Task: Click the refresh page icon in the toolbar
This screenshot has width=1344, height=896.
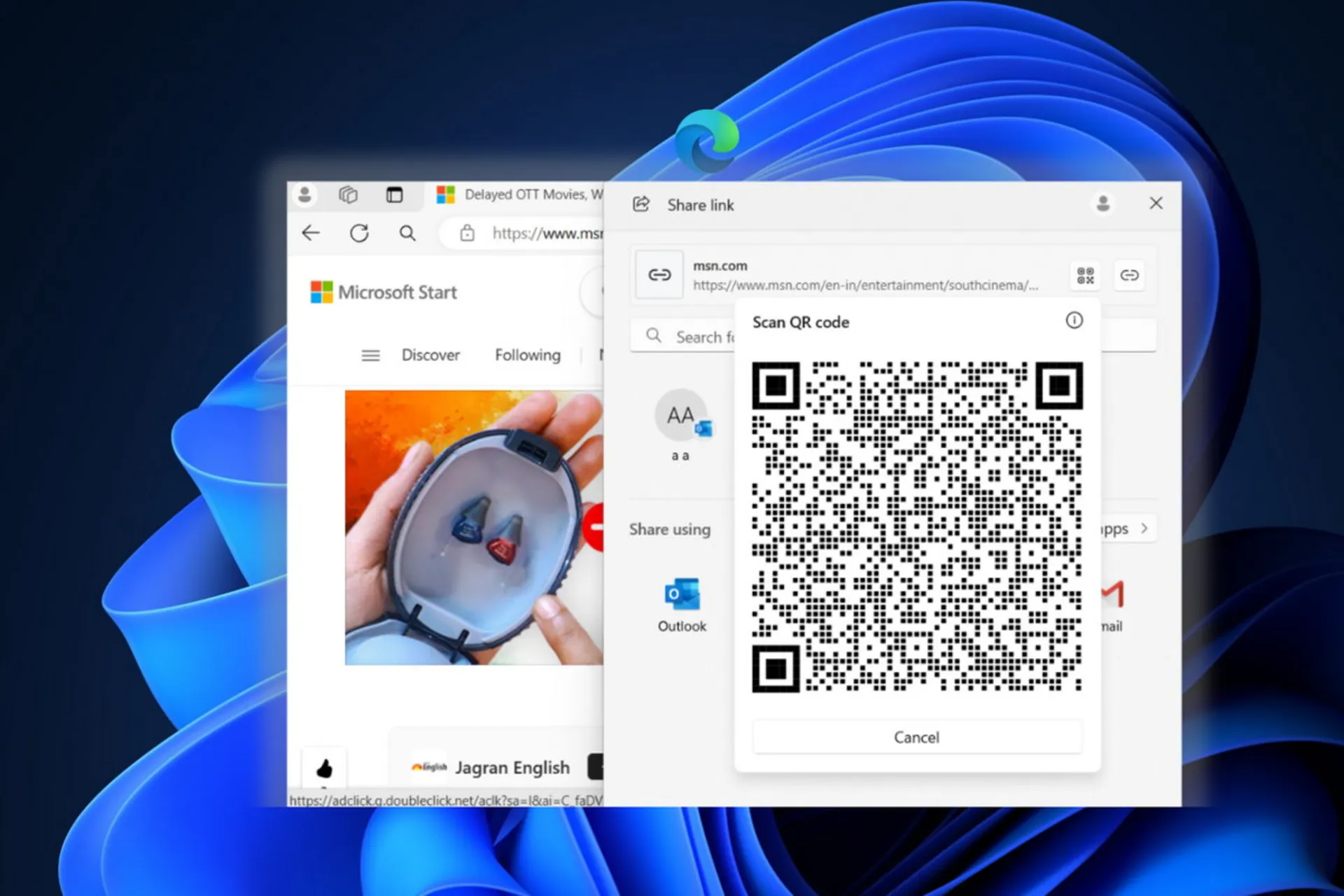Action: tap(359, 233)
